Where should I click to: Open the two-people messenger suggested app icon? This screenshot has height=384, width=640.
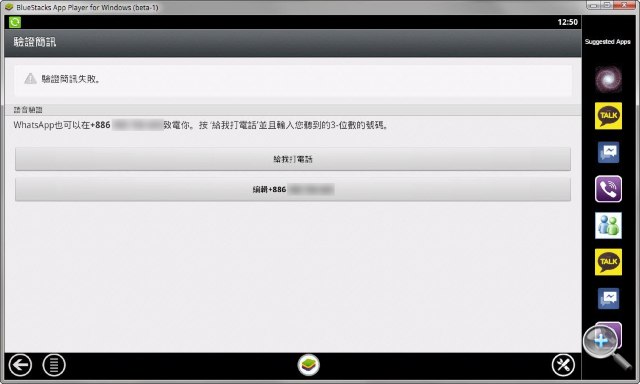pos(608,226)
